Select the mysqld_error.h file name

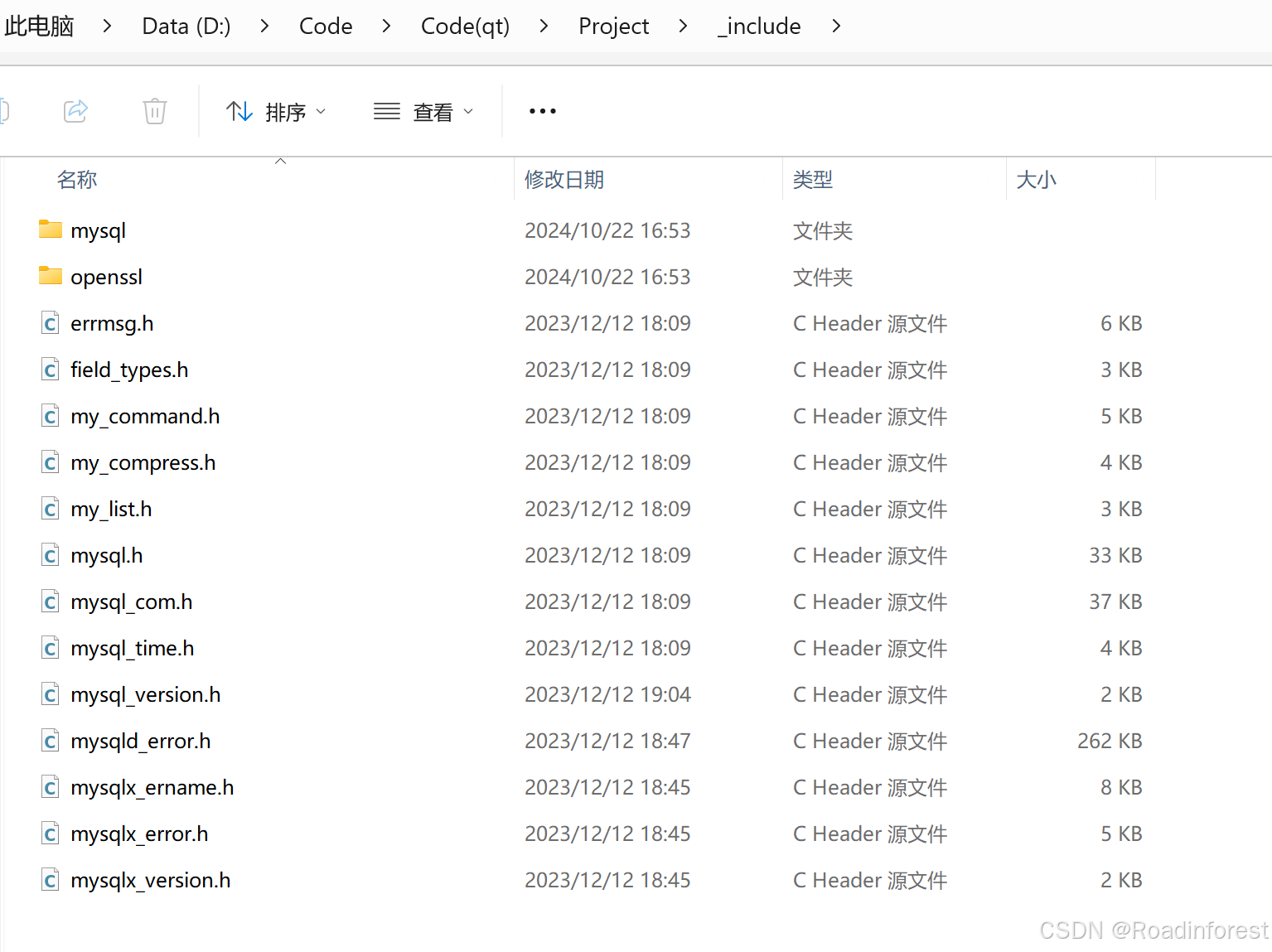[x=141, y=742]
